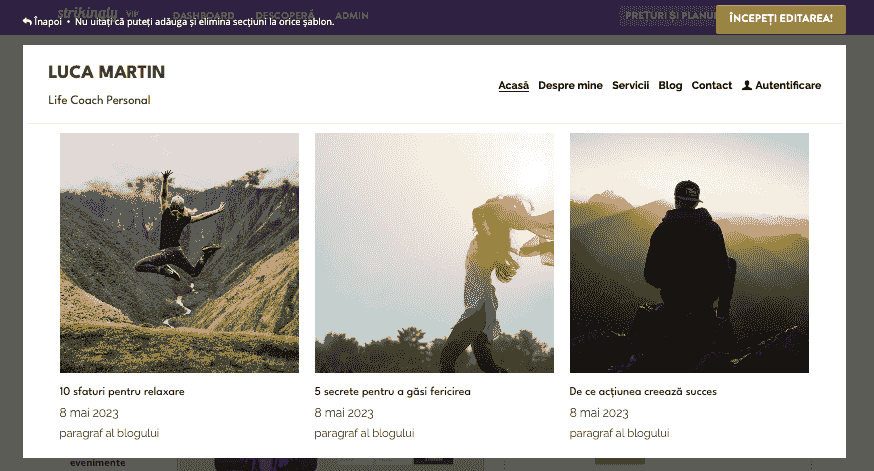Click the dimmed ADMIN header item

(352, 15)
